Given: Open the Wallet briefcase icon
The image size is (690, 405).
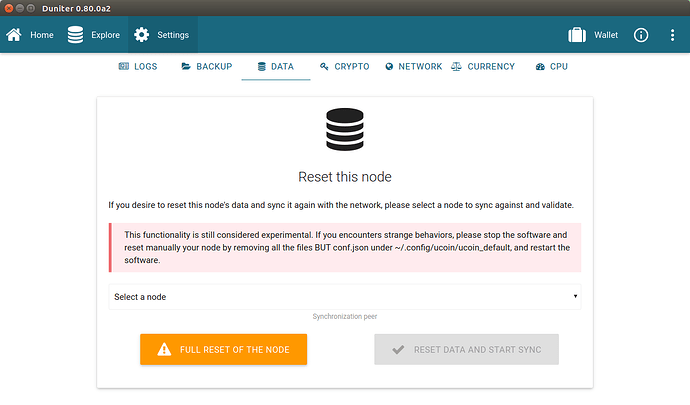Looking at the screenshot, I should click(577, 35).
